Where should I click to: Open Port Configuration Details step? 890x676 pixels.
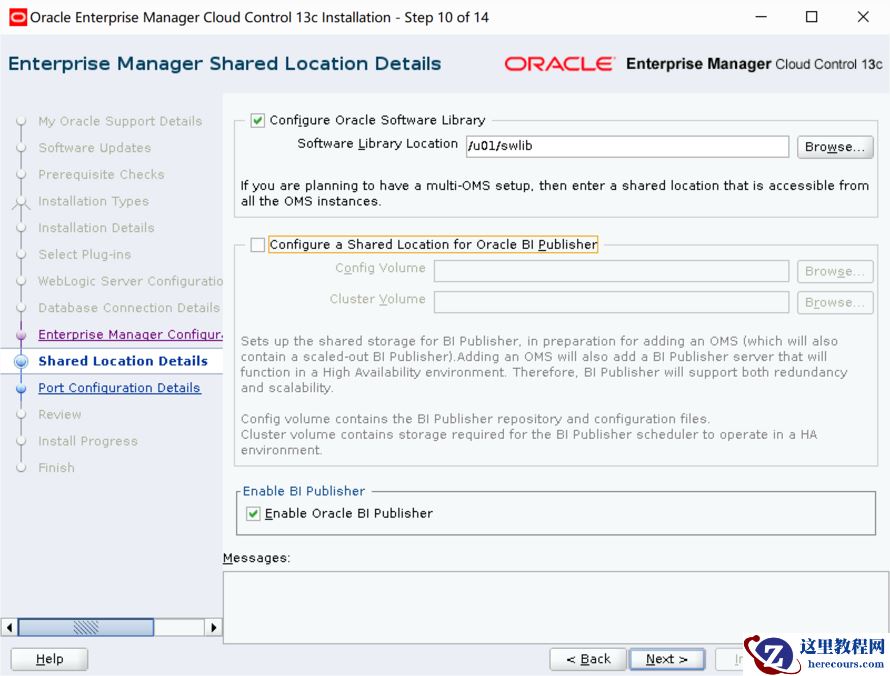tap(119, 388)
